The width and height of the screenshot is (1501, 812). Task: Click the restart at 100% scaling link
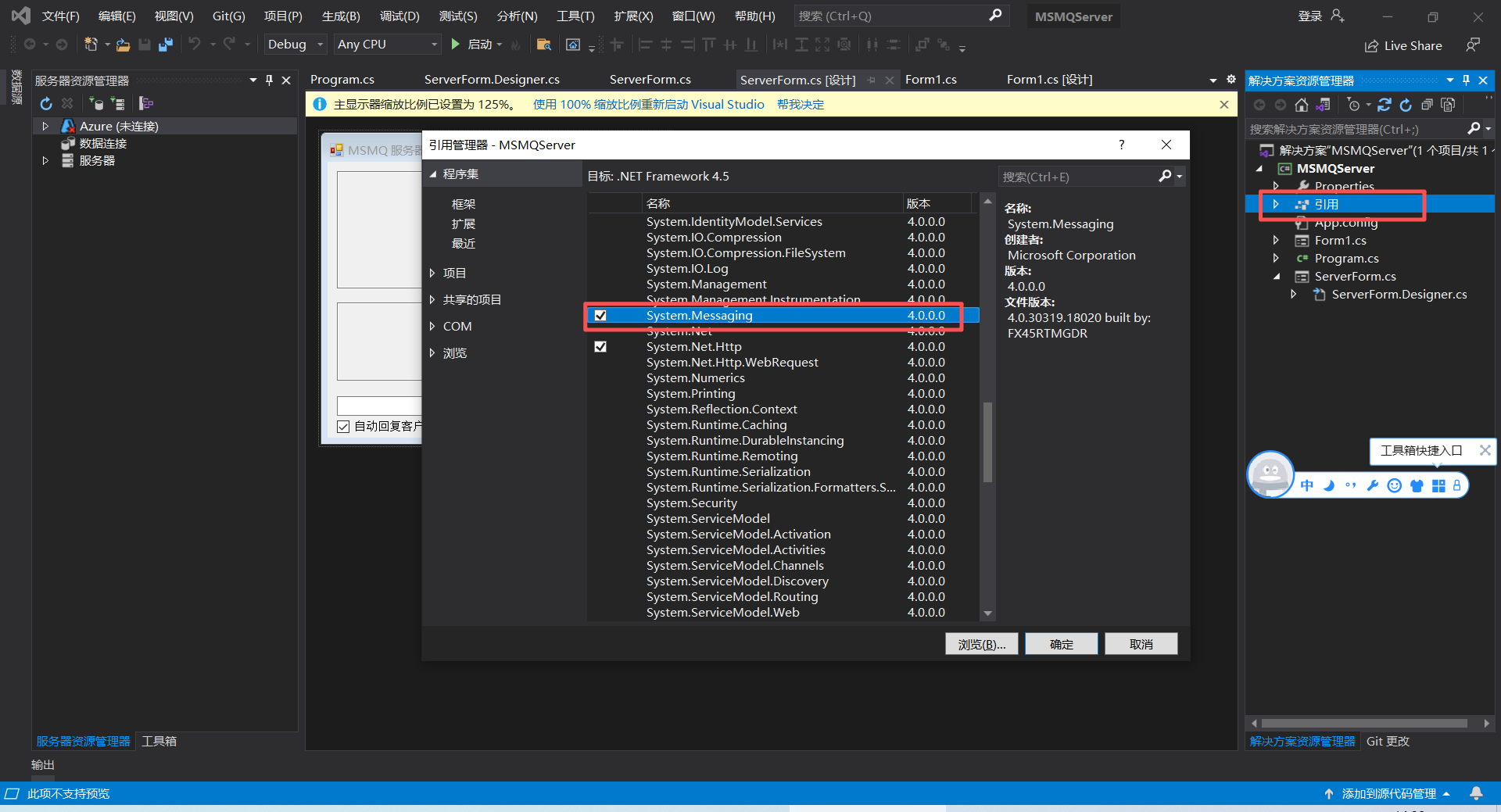click(649, 105)
